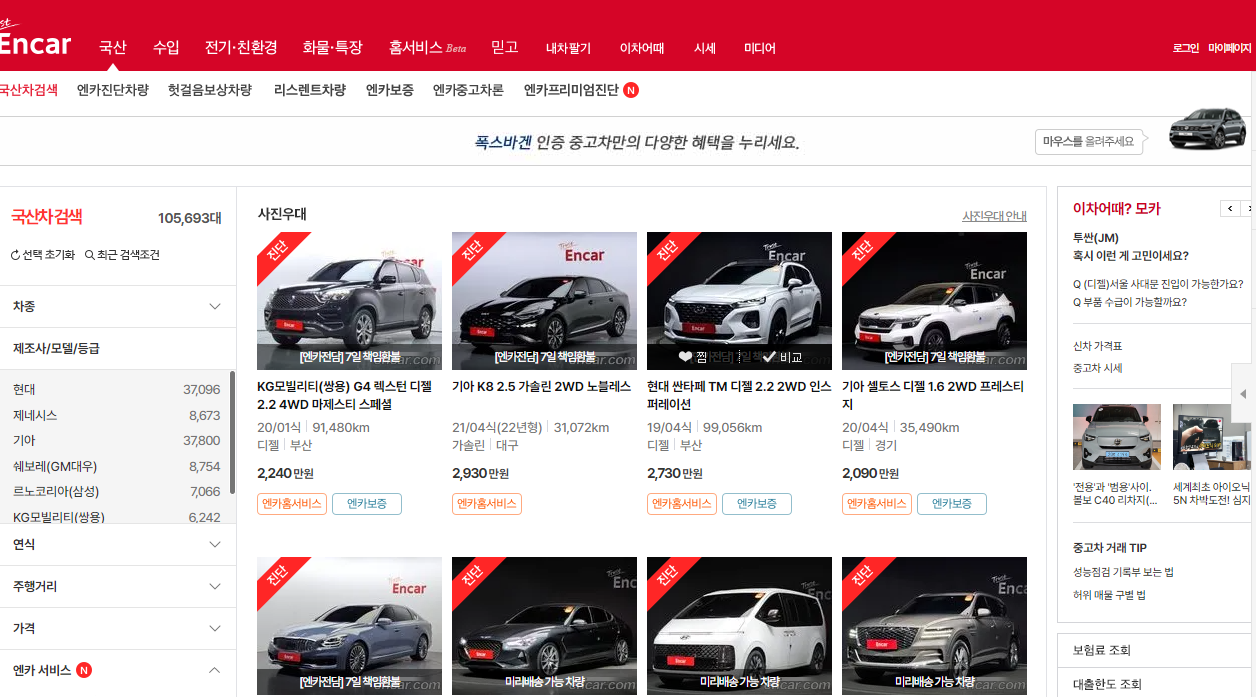Click the 마이페이지 link
The image size is (1256, 697).
pyautogui.click(x=1230, y=48)
